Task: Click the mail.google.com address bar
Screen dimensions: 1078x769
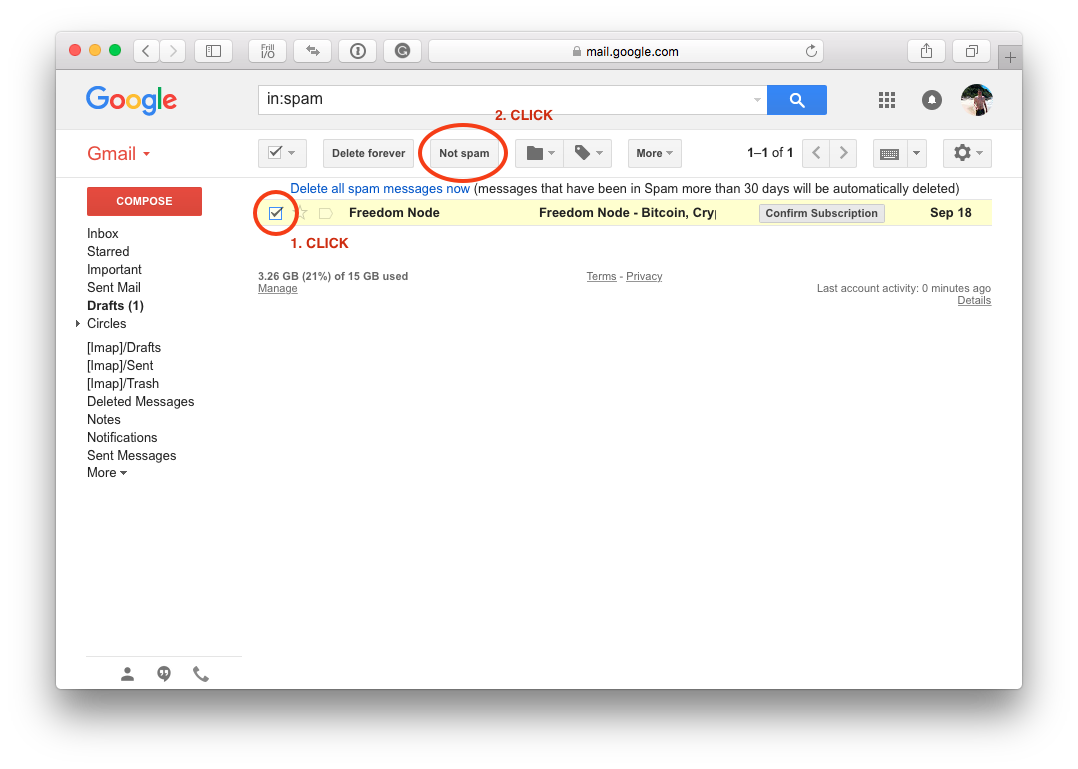Action: click(626, 51)
